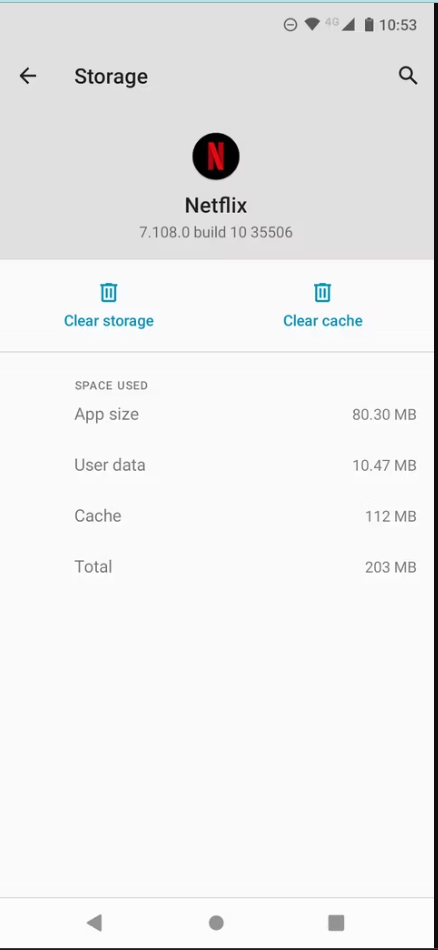Tap the Clear cache trash icon
438x950 pixels.
point(322,293)
